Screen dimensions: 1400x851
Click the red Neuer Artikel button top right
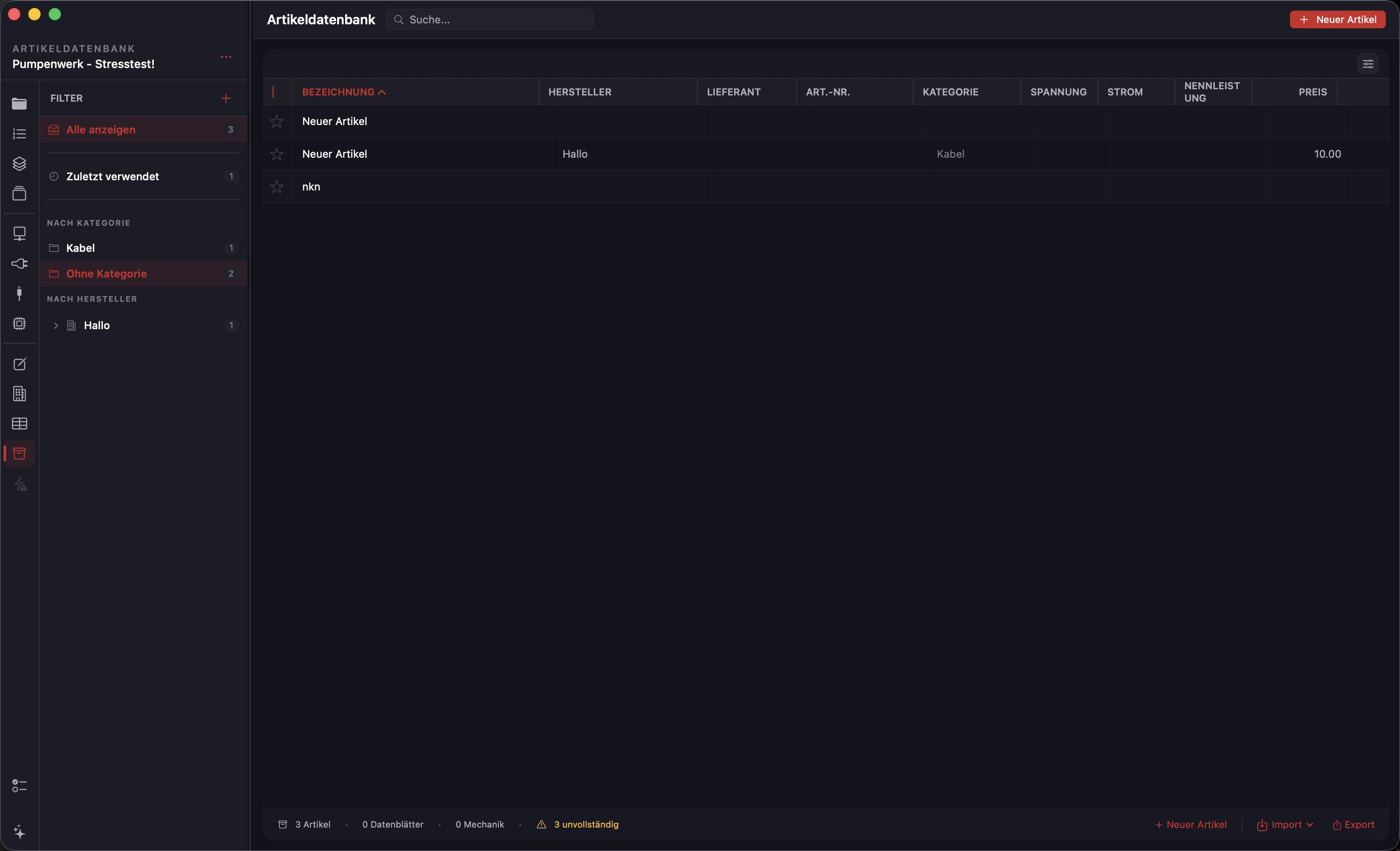[1338, 19]
